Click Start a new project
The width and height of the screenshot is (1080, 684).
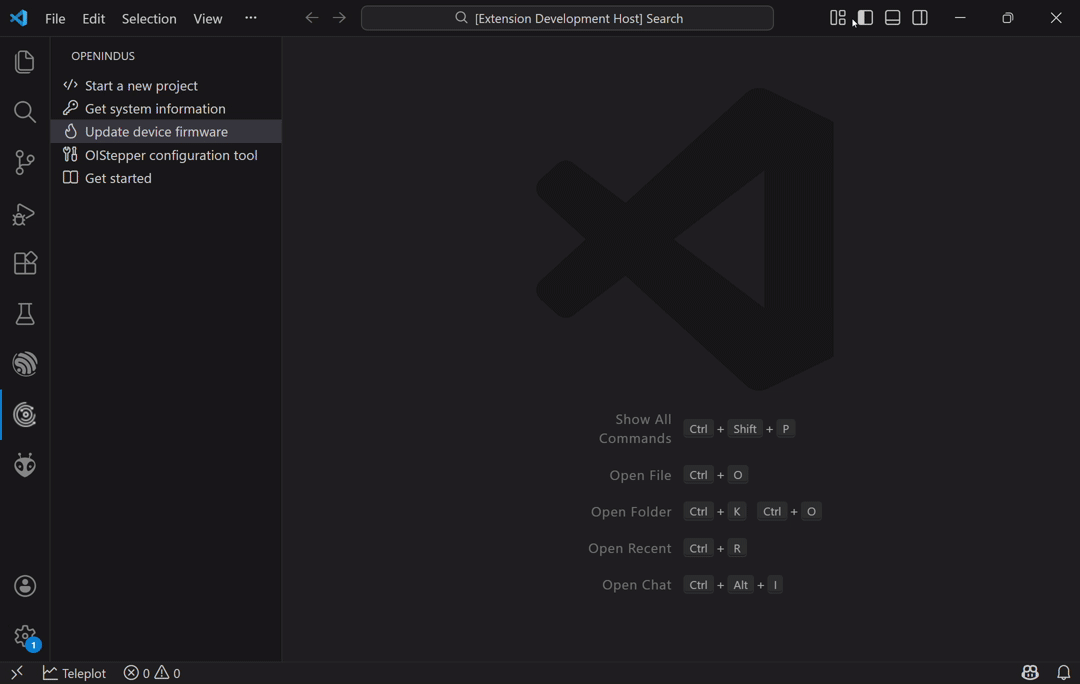pos(141,86)
